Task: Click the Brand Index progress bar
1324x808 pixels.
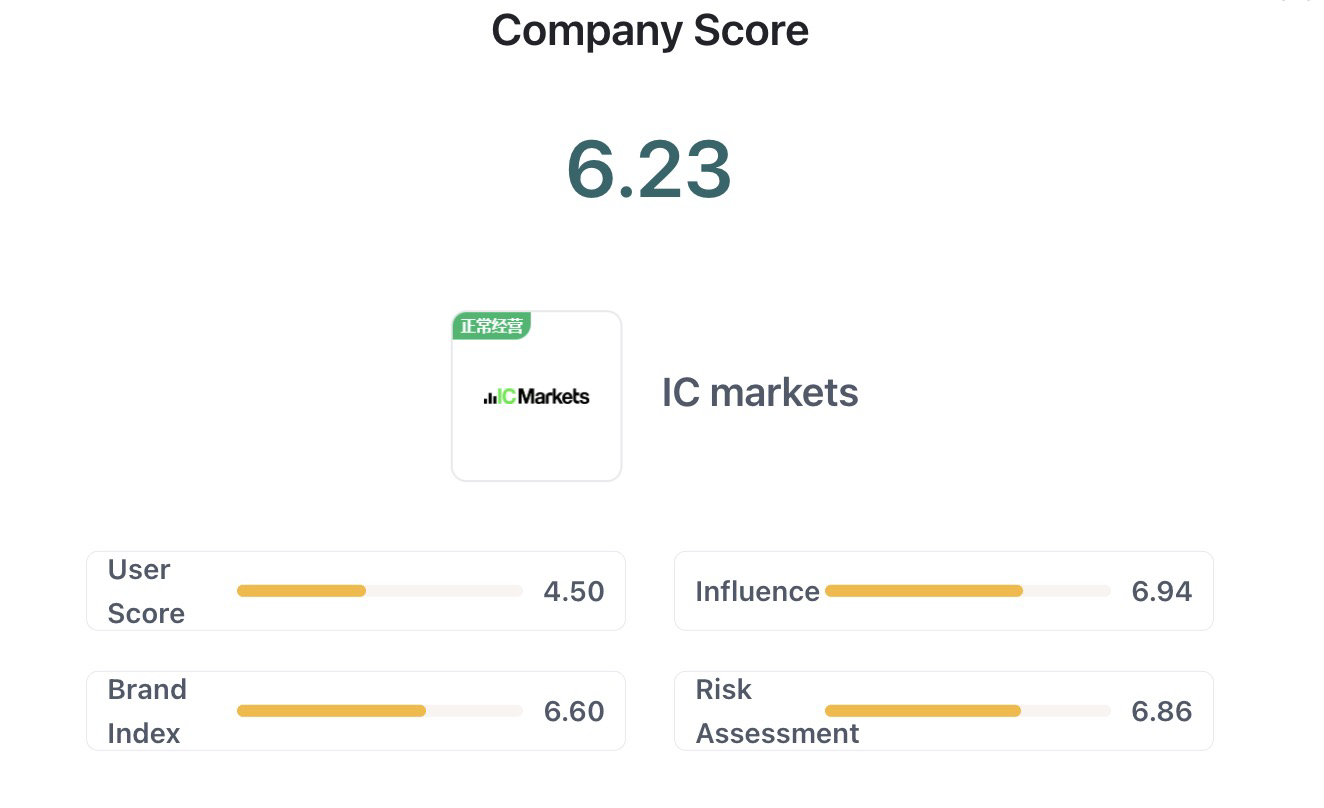Action: pyautogui.click(x=380, y=711)
